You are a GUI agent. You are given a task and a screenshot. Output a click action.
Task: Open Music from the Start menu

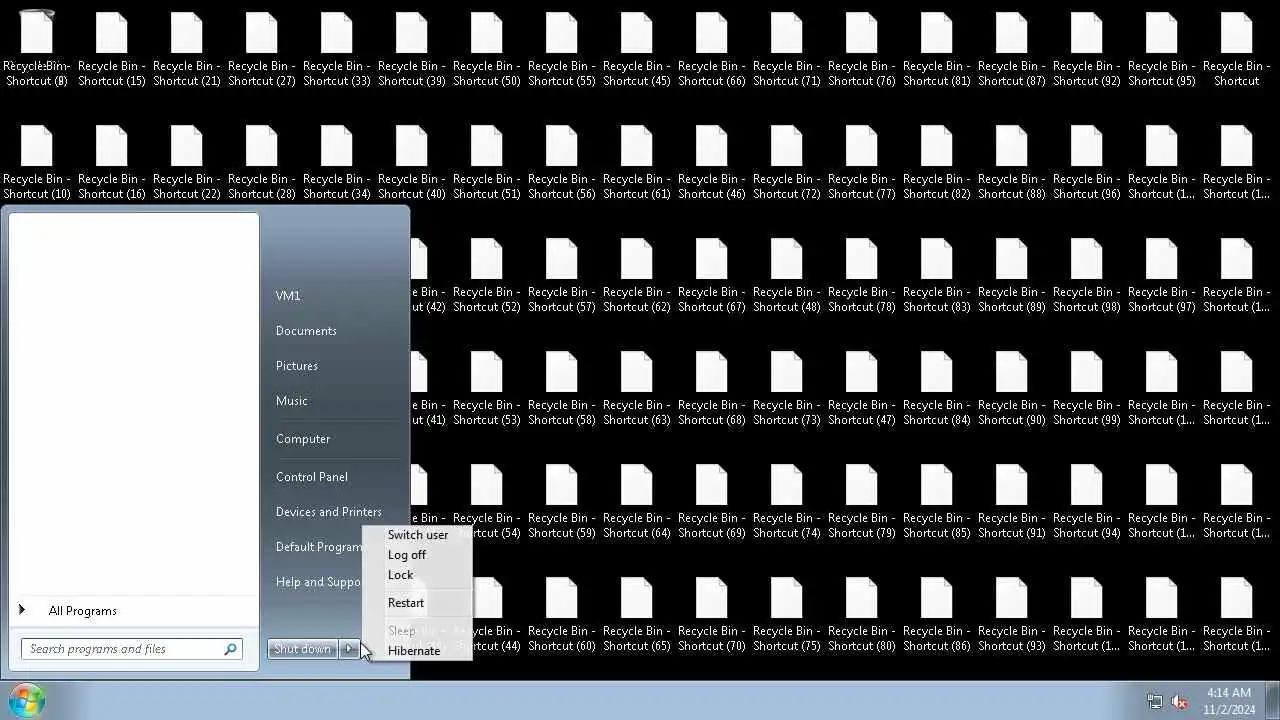click(x=292, y=401)
